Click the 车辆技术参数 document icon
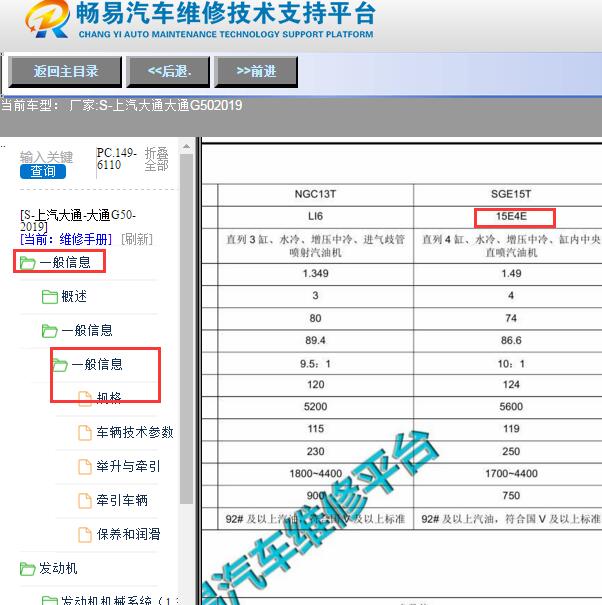602x605 pixels. [85, 433]
